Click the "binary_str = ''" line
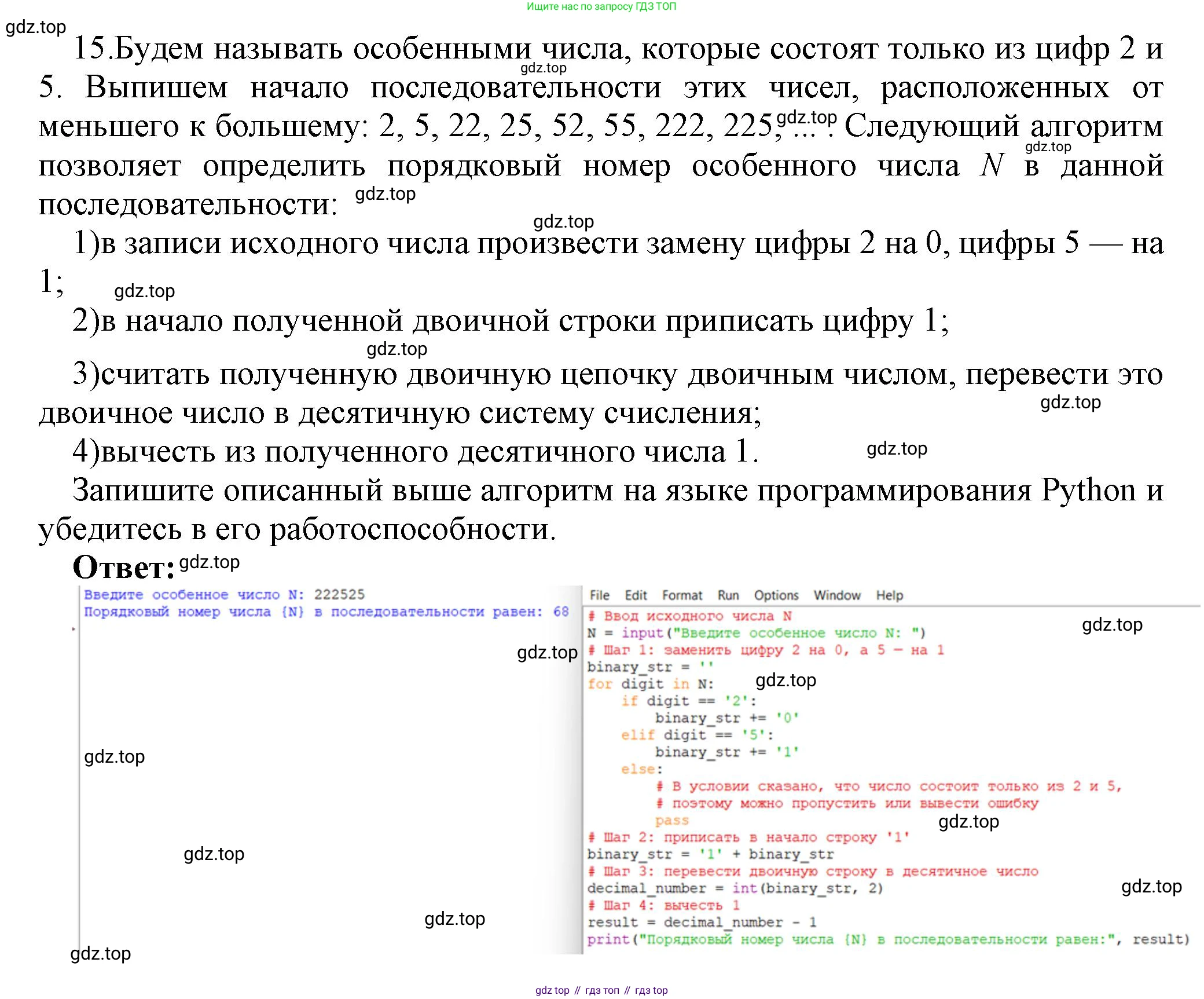 [x=650, y=667]
